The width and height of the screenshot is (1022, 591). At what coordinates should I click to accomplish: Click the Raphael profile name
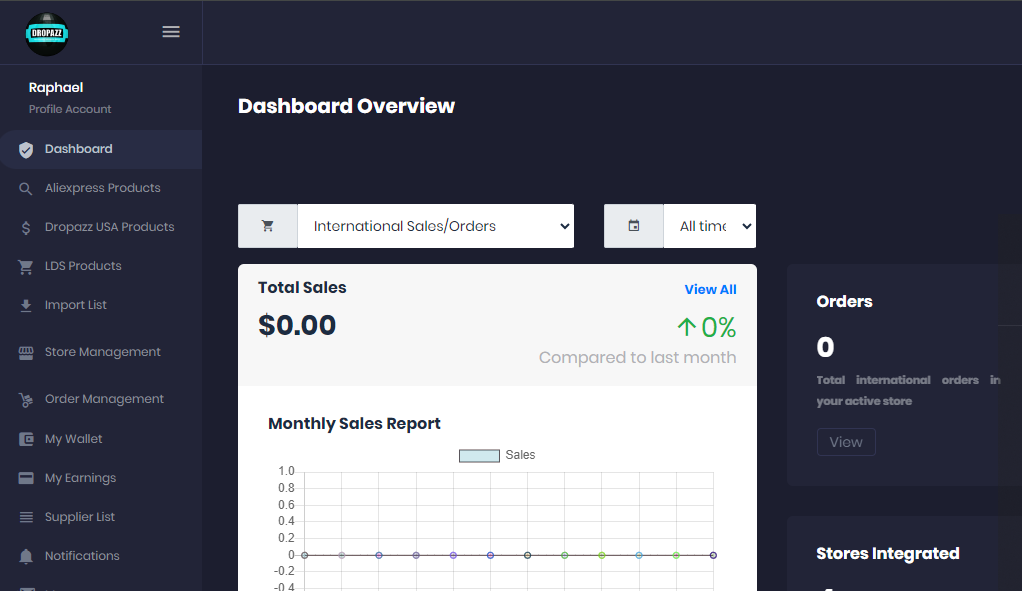(x=56, y=88)
